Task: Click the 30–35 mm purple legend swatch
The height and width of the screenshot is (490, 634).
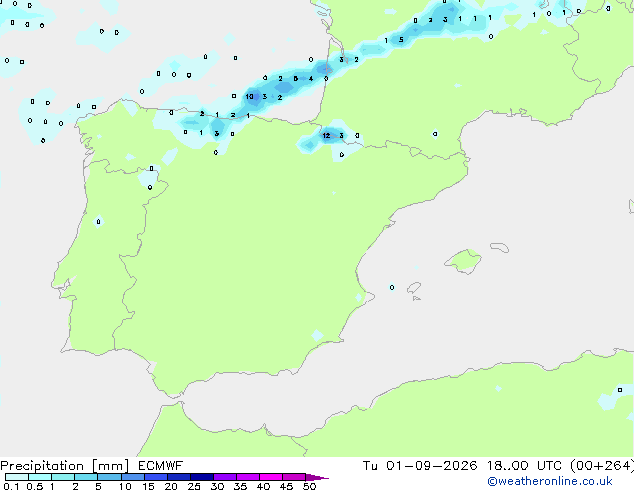Action: pos(224,477)
